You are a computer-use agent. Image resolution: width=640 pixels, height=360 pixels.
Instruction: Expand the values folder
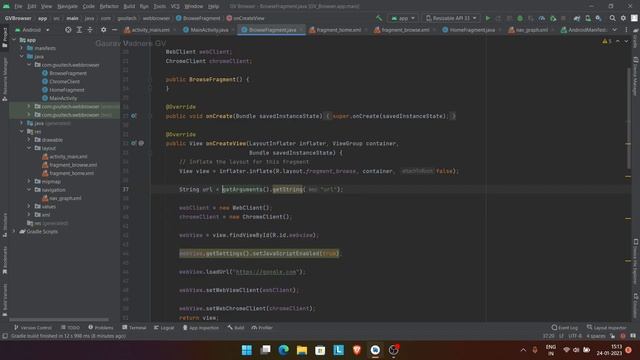(29, 207)
